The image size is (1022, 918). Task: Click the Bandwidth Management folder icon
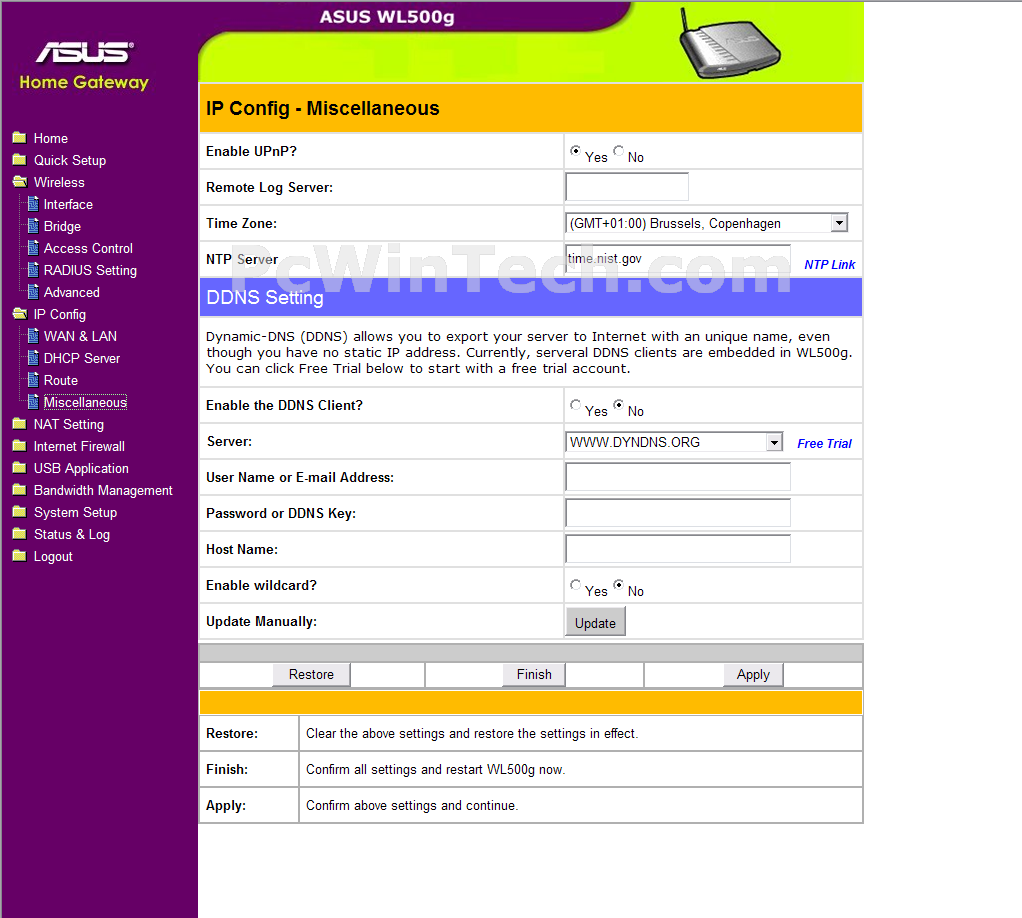pyautogui.click(x=20, y=490)
